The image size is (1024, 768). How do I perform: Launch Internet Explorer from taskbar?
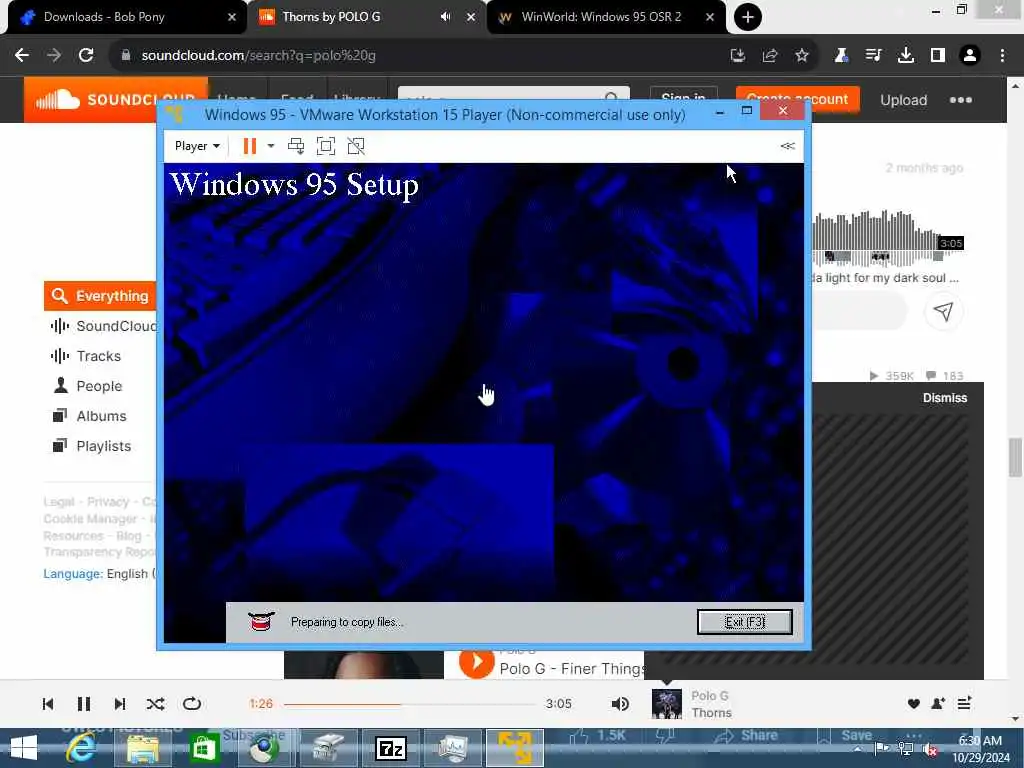point(81,748)
